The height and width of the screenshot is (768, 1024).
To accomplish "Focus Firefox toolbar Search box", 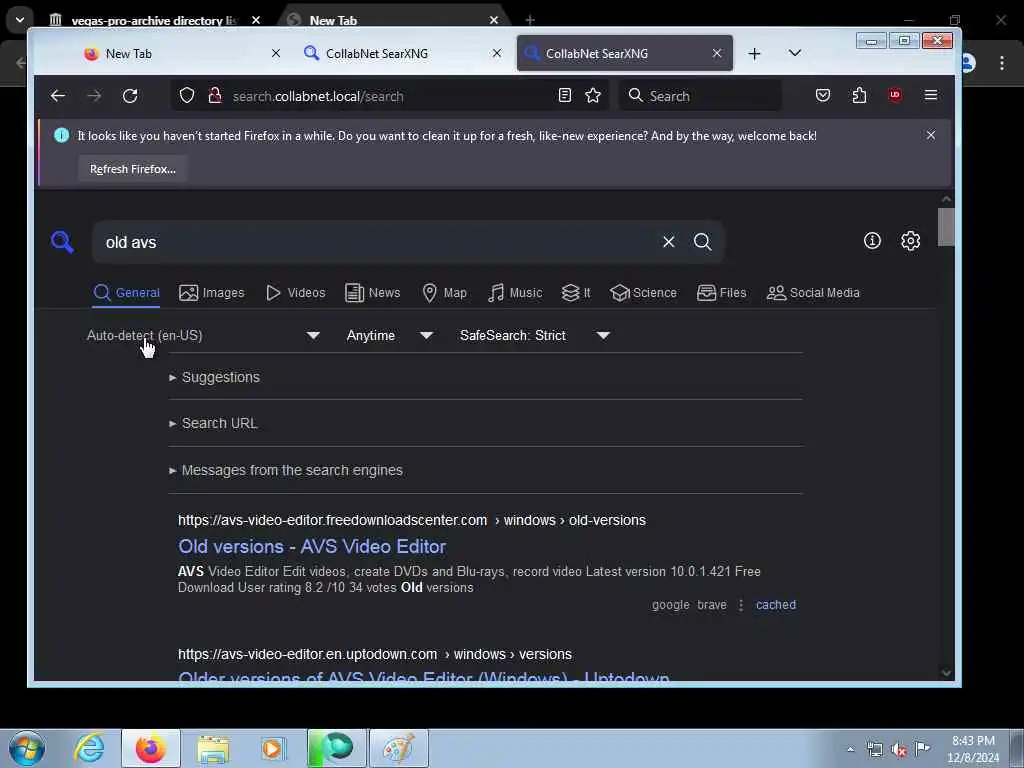I will click(699, 95).
